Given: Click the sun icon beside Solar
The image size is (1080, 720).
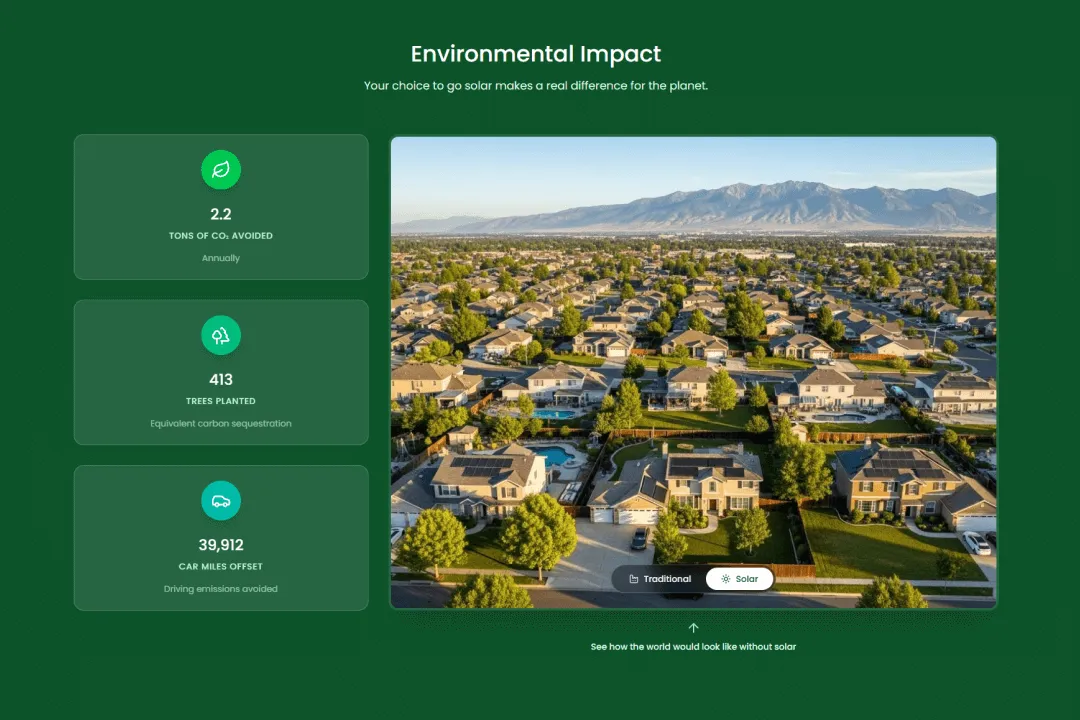Looking at the screenshot, I should [x=724, y=578].
